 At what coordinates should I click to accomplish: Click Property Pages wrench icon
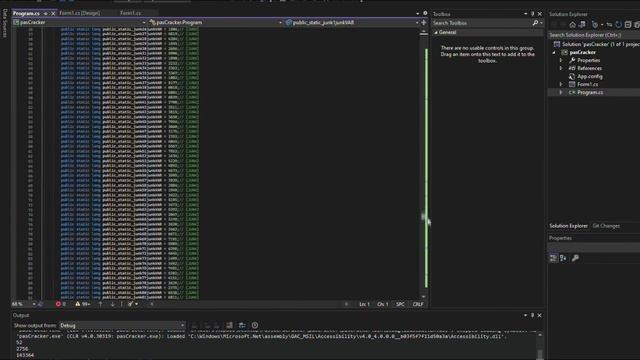pyautogui.click(x=575, y=258)
